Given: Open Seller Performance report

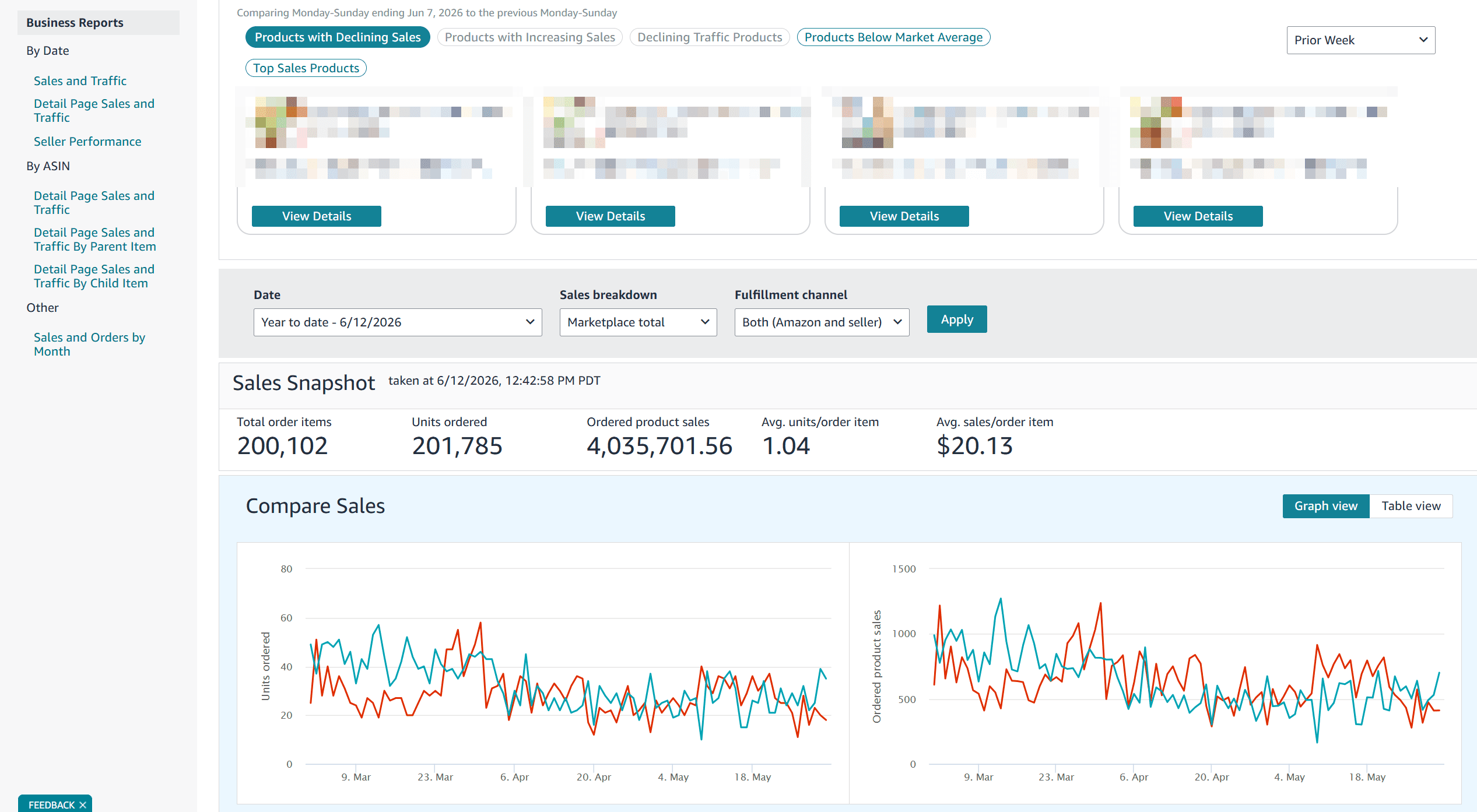Looking at the screenshot, I should [x=87, y=142].
